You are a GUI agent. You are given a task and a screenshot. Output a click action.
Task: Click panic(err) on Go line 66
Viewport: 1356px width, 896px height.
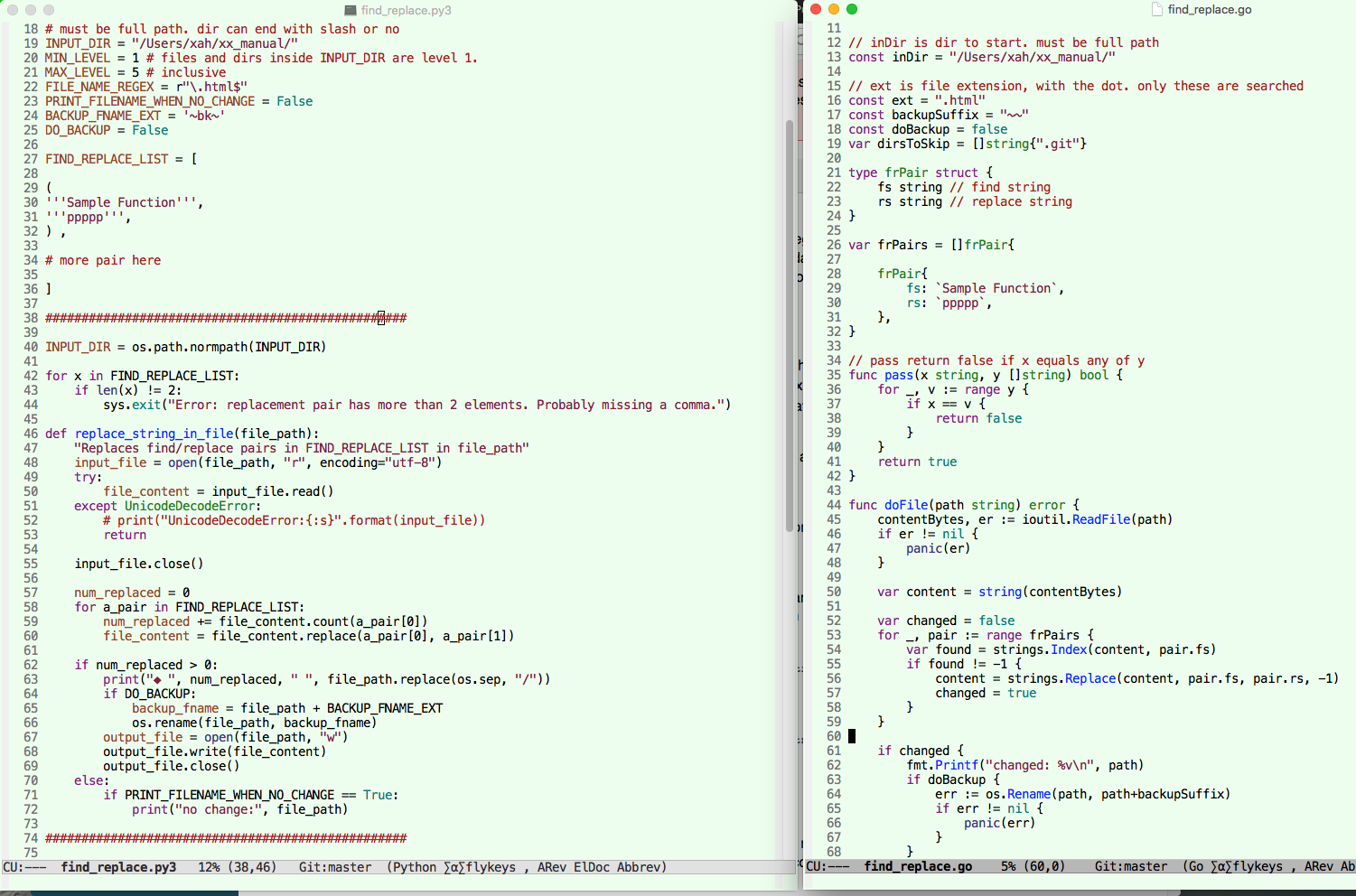(1000, 823)
